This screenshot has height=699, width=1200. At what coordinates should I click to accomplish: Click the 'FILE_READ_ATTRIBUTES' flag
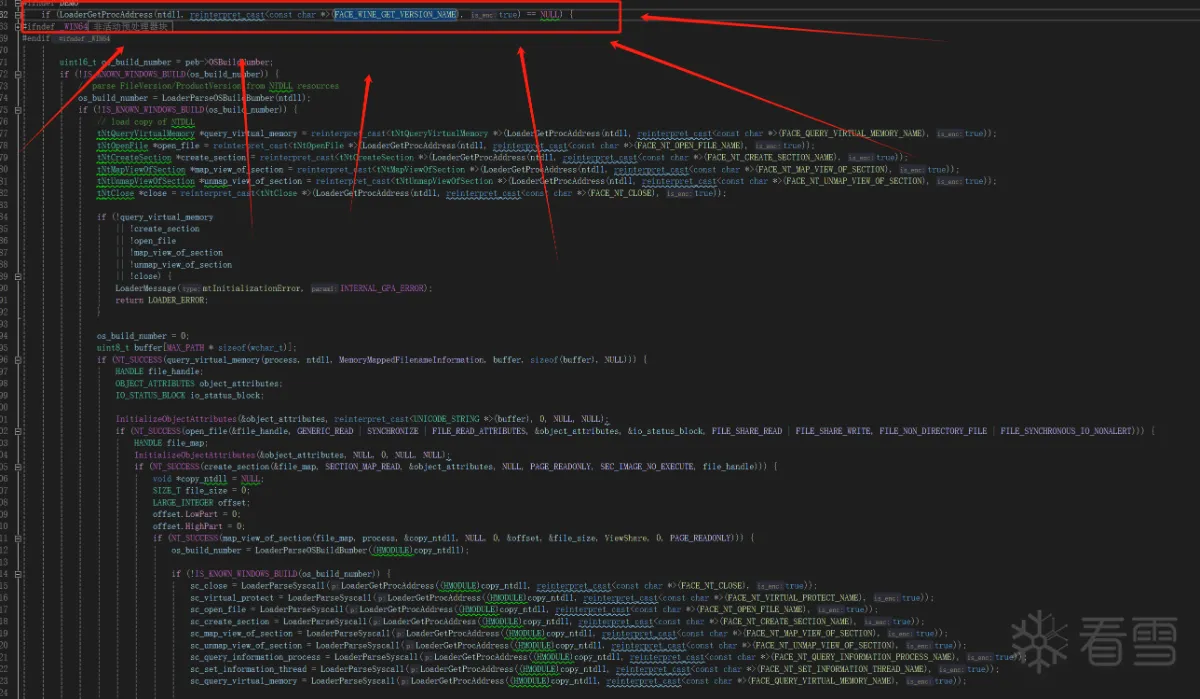(x=479, y=431)
